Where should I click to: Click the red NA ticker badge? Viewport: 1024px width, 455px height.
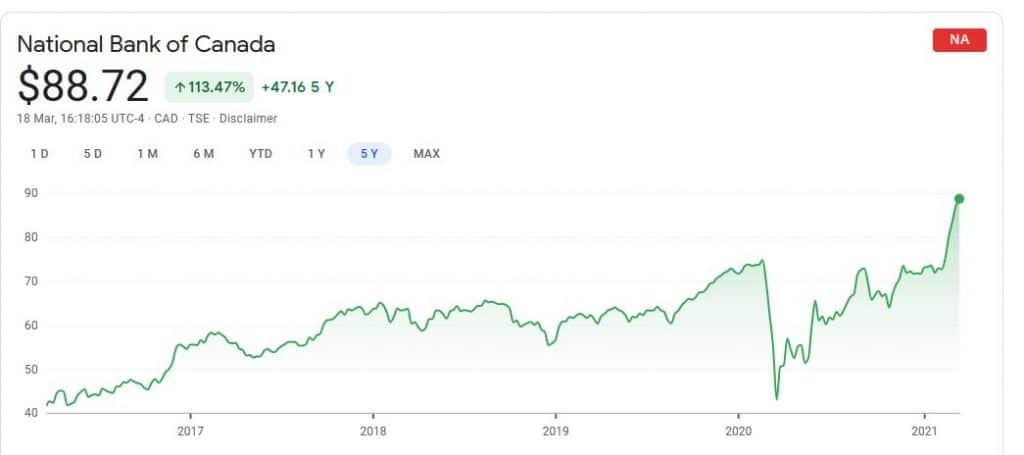tap(959, 41)
